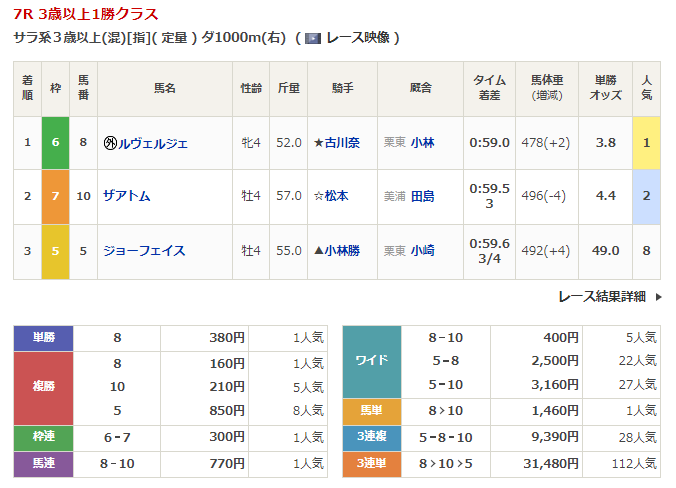
Task: Click the race video camera icon
Action: pos(313,39)
